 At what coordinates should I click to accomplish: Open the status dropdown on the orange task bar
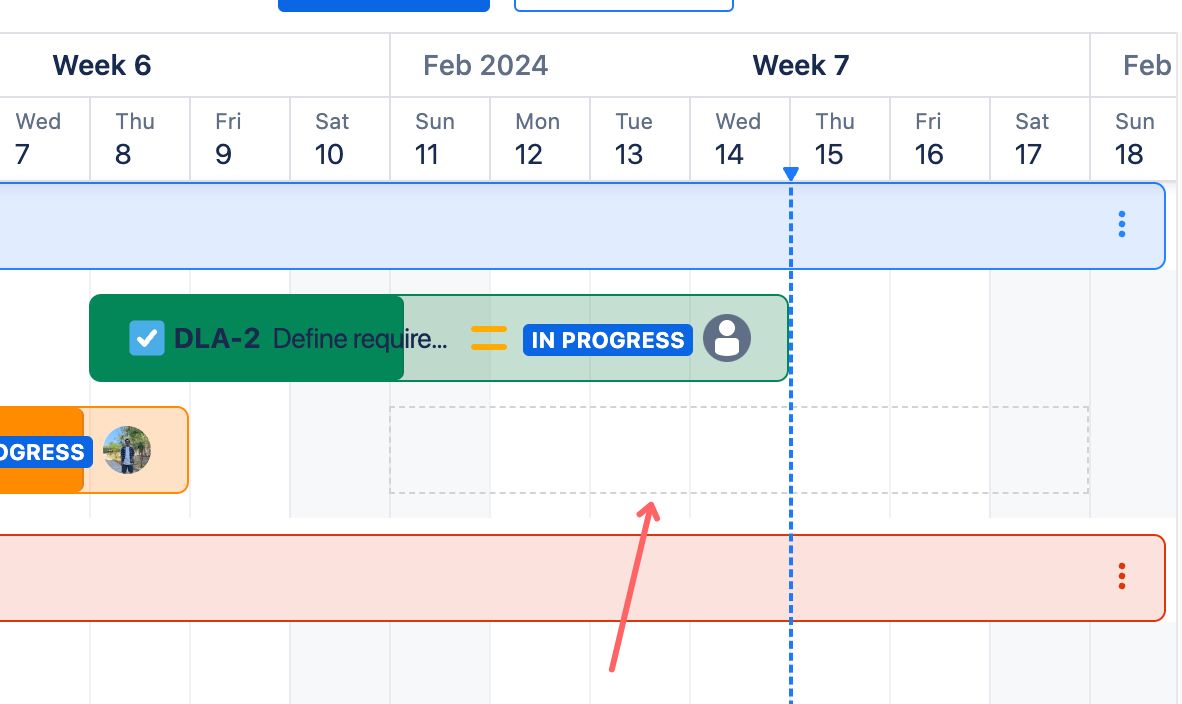(x=40, y=452)
